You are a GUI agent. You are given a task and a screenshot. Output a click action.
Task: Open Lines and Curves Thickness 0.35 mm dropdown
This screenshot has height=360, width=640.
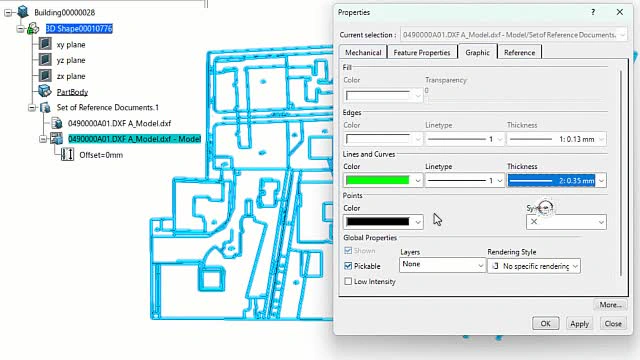pos(601,180)
